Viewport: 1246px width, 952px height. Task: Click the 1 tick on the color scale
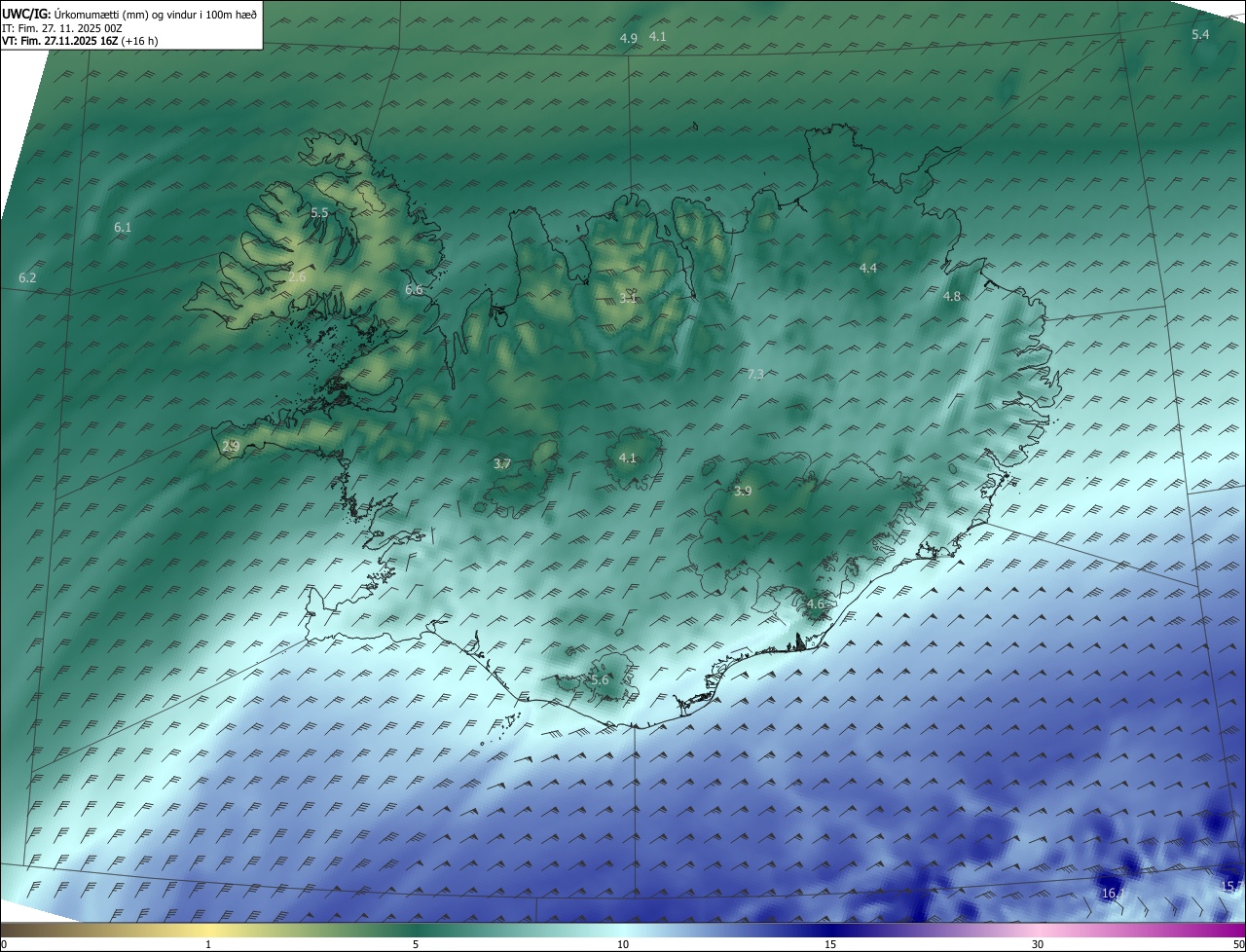point(208,944)
